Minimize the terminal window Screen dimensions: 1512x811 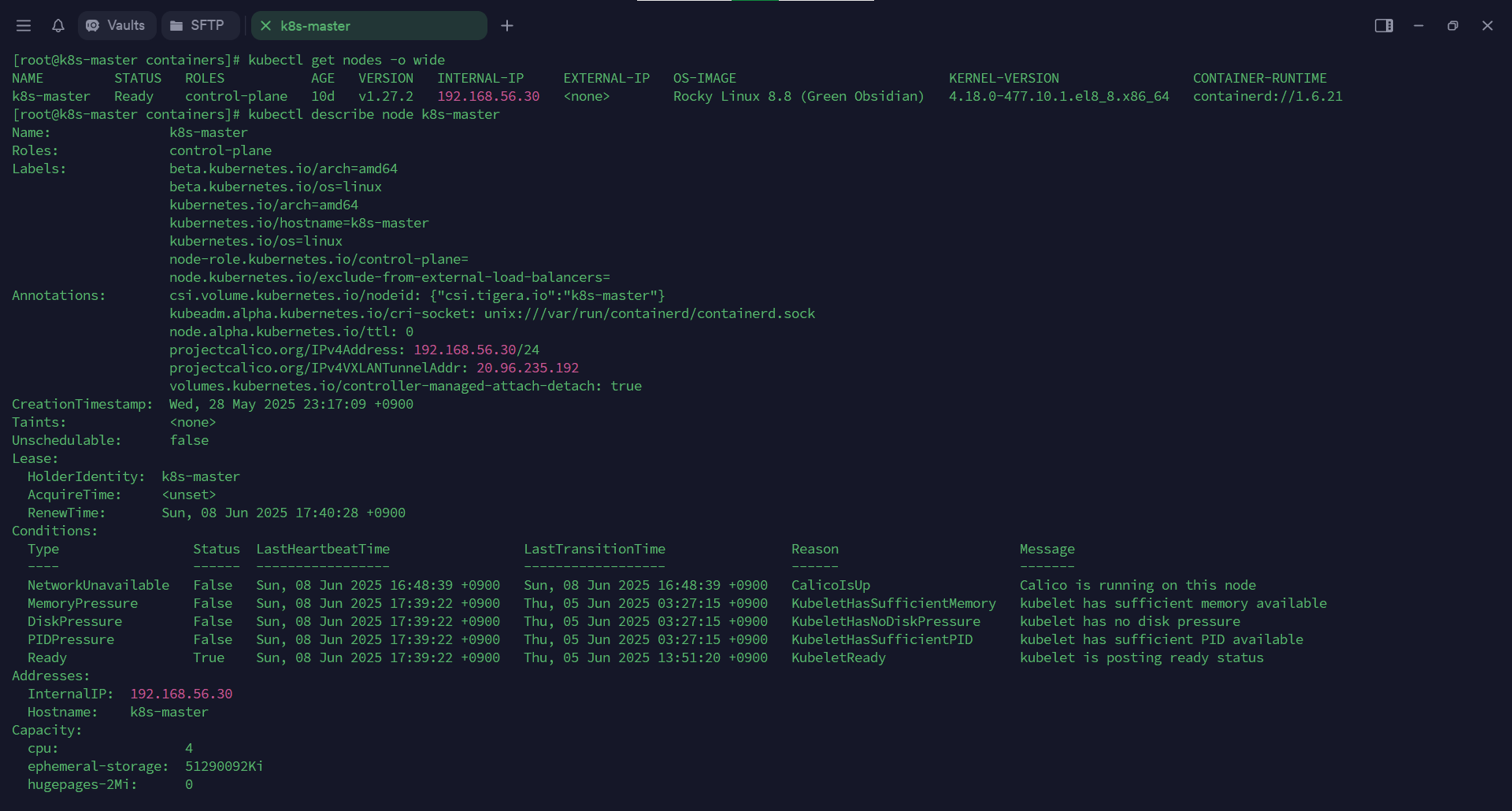[x=1418, y=26]
